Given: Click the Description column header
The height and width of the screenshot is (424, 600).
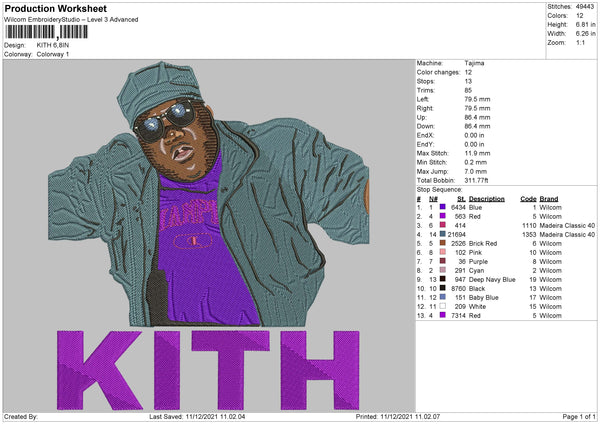Looking at the screenshot, I should coord(487,199).
